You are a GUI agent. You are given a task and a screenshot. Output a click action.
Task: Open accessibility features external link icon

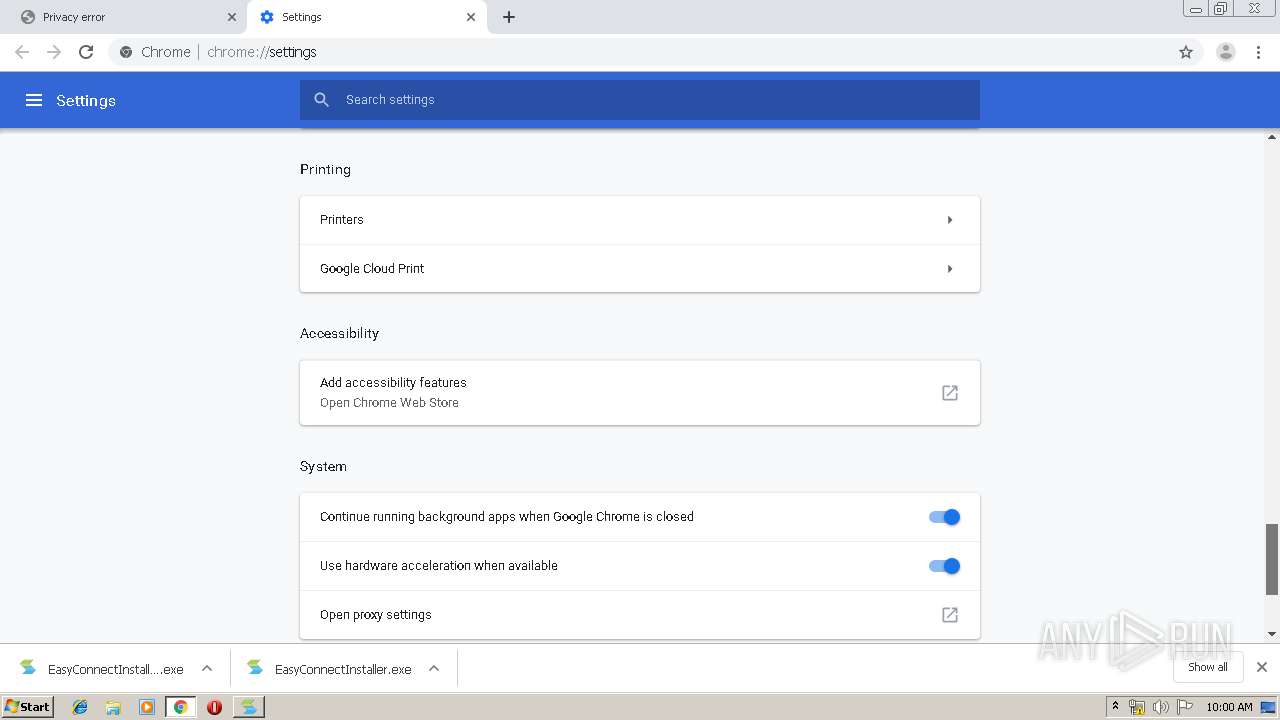pyautogui.click(x=950, y=393)
